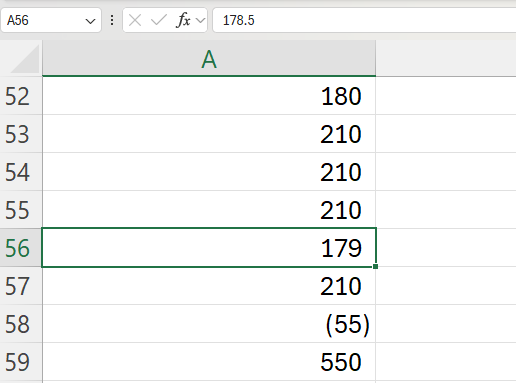
Task: Click empty cell B56 next to 179
Action: (446, 248)
